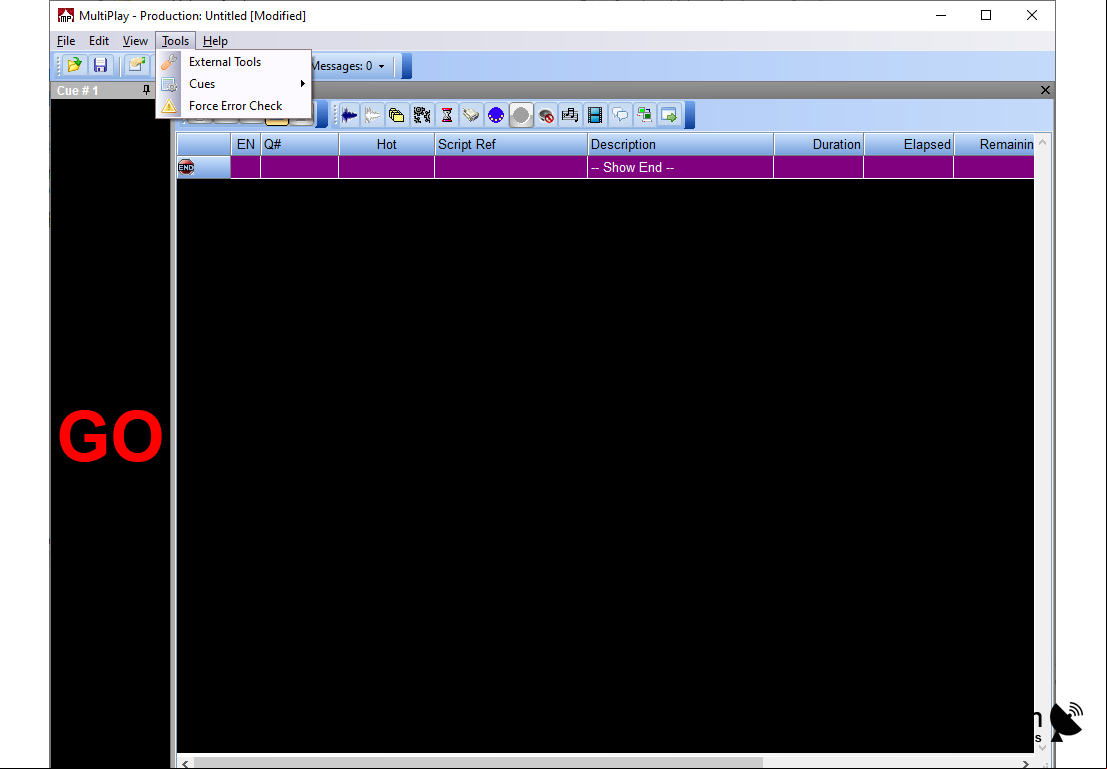Image resolution: width=1107 pixels, height=769 pixels.
Task: Open the Help menu
Action: pos(215,41)
